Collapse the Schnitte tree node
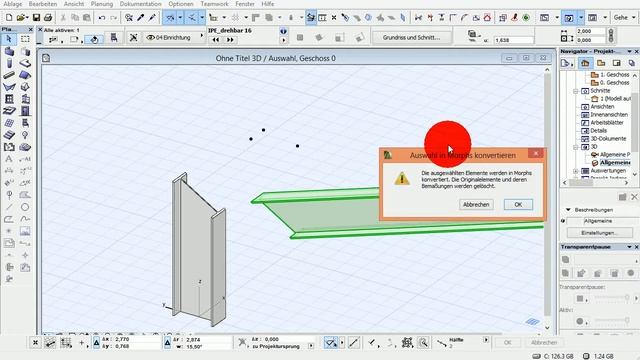The height and width of the screenshot is (360, 640). click(576, 91)
